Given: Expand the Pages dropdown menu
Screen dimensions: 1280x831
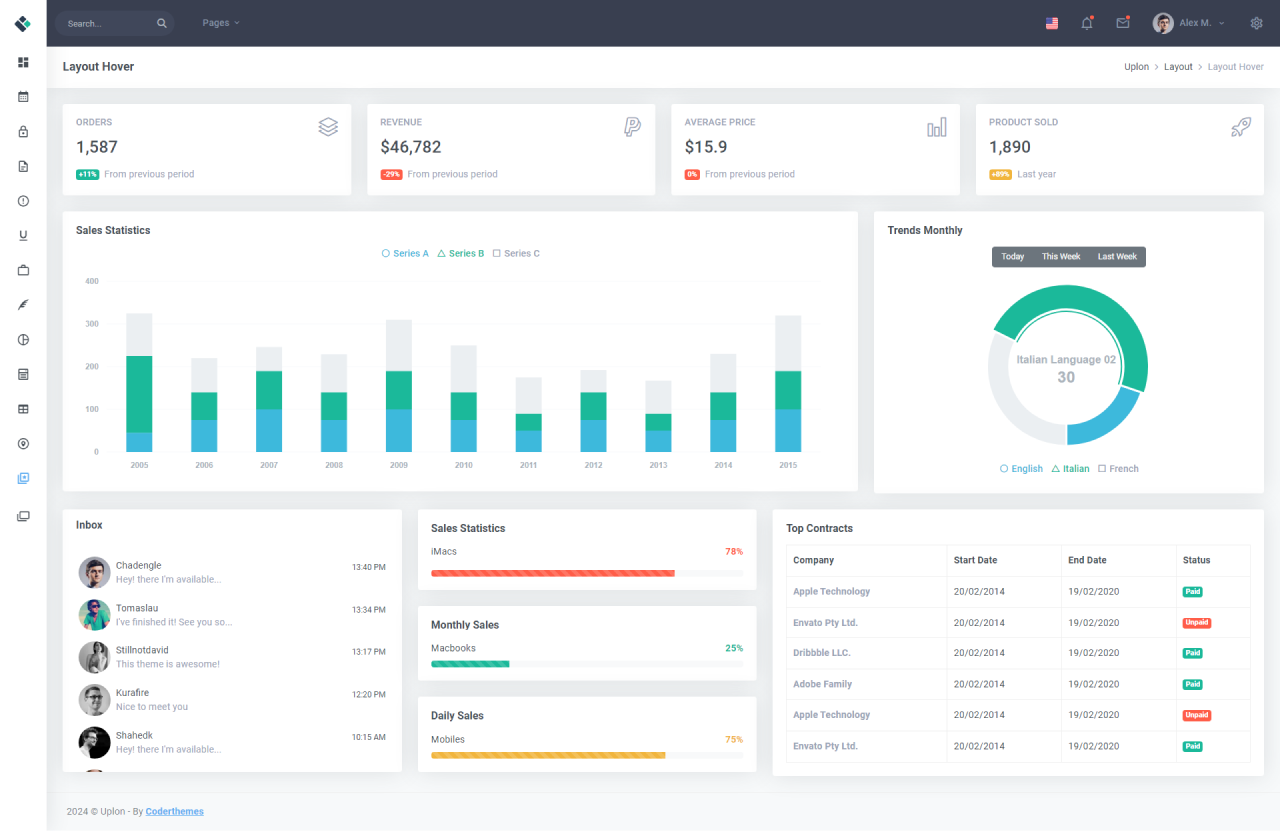Looking at the screenshot, I should (x=221, y=23).
